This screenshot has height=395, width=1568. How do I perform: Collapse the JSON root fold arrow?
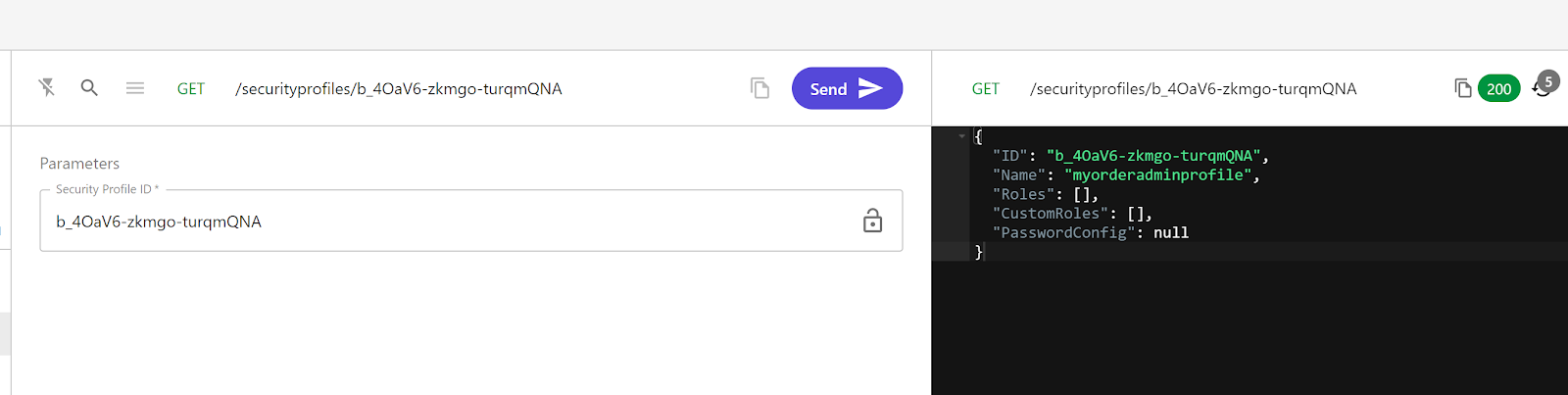tap(962, 136)
